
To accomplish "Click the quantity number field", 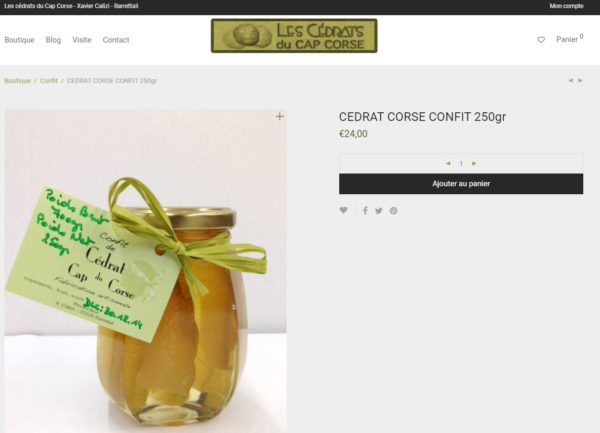I will click(461, 164).
